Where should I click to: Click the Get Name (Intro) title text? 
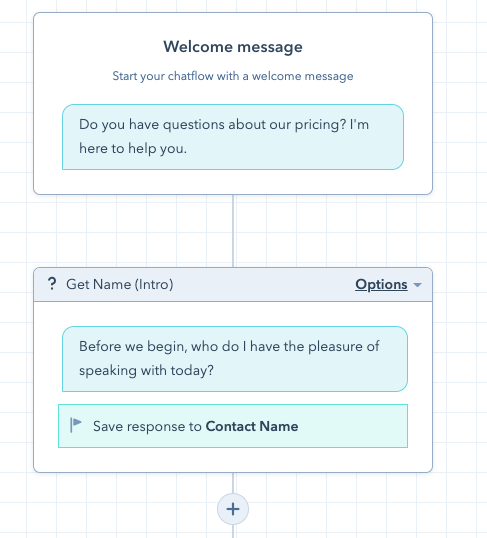pos(119,284)
